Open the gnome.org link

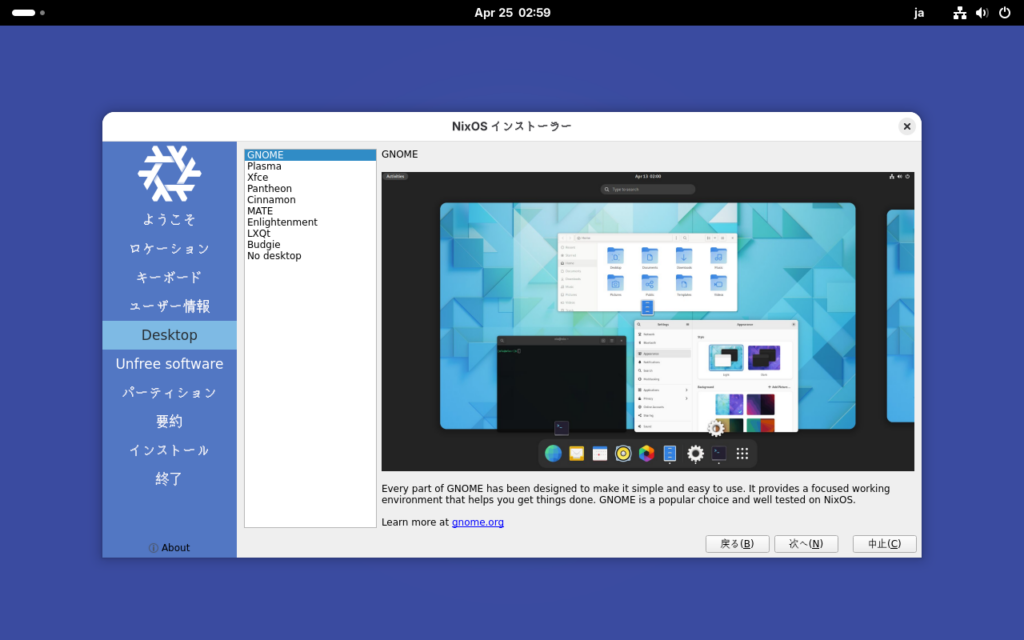point(477,522)
